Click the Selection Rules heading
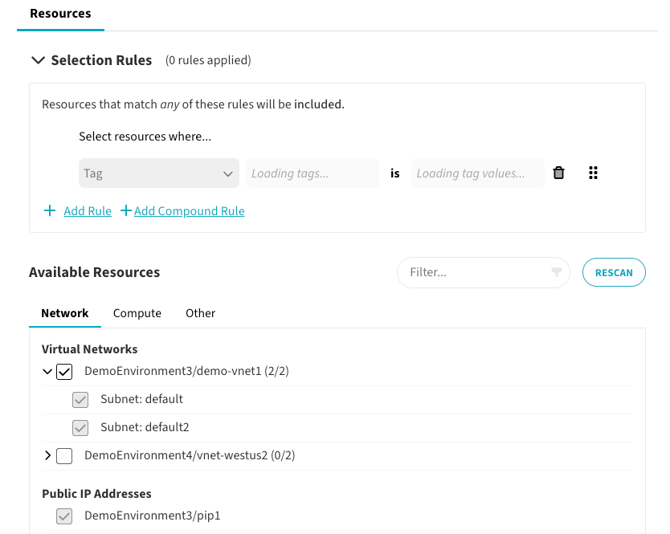670x534 pixels. 101,60
